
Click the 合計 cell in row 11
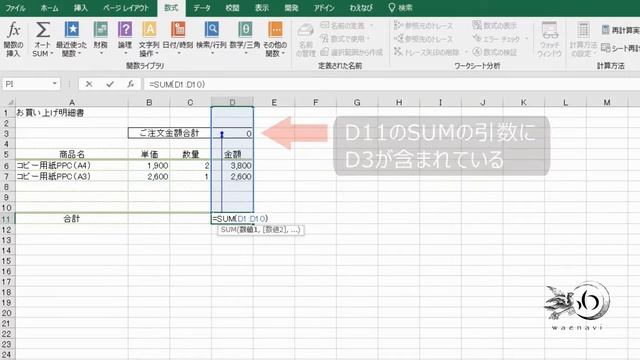point(72,219)
